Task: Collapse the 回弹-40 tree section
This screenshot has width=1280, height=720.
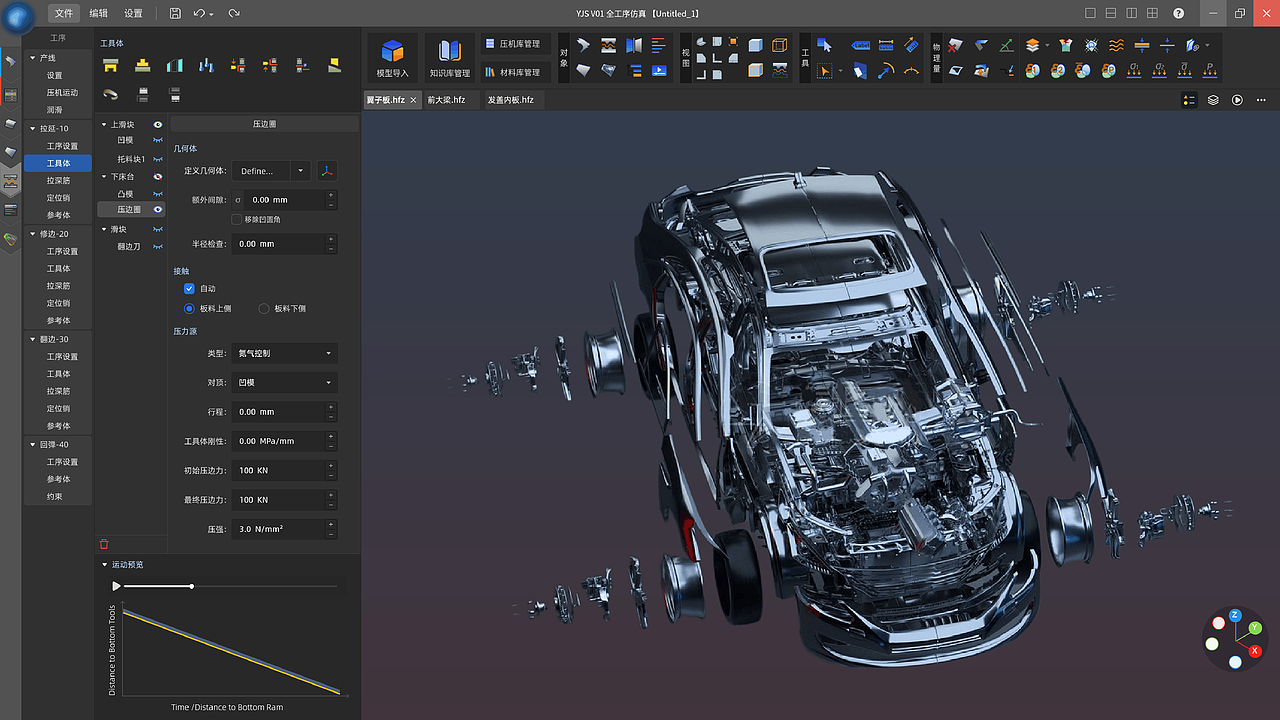Action: point(32,445)
